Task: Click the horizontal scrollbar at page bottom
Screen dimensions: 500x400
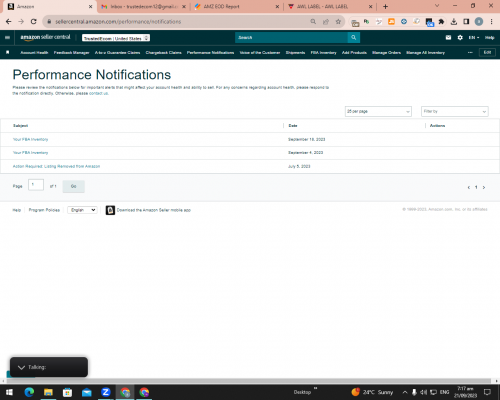Action: coord(248,381)
